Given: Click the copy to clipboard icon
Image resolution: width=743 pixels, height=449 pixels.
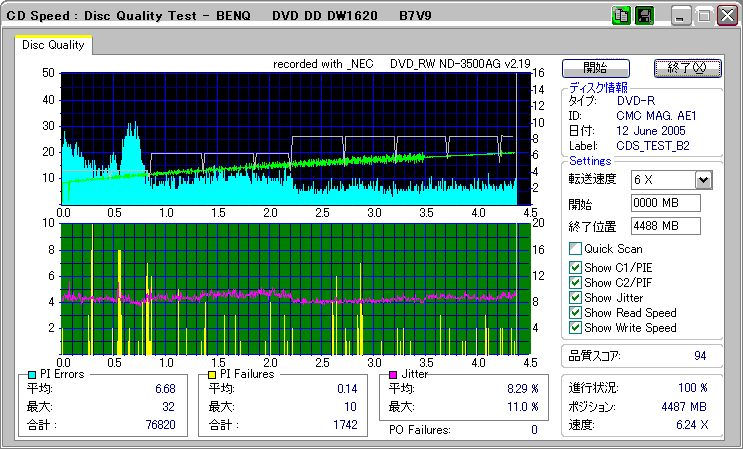Looking at the screenshot, I should [x=620, y=16].
